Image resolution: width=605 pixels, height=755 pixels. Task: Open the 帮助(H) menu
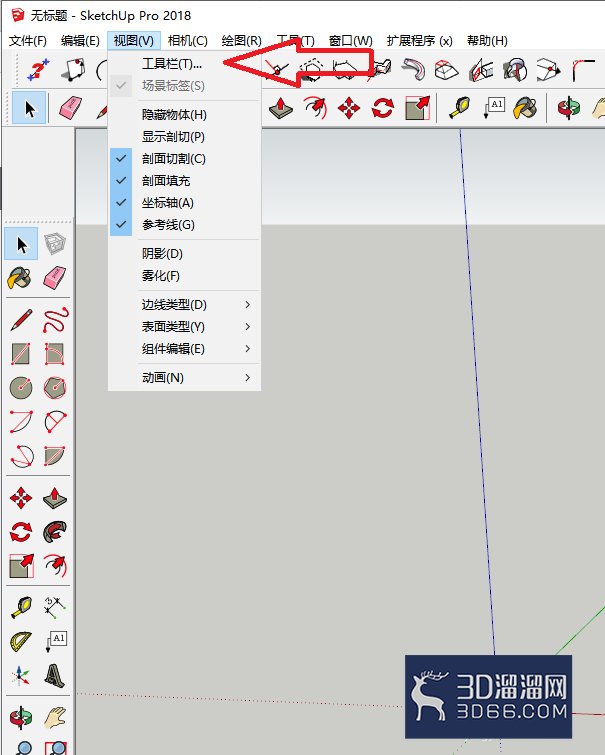[x=487, y=40]
